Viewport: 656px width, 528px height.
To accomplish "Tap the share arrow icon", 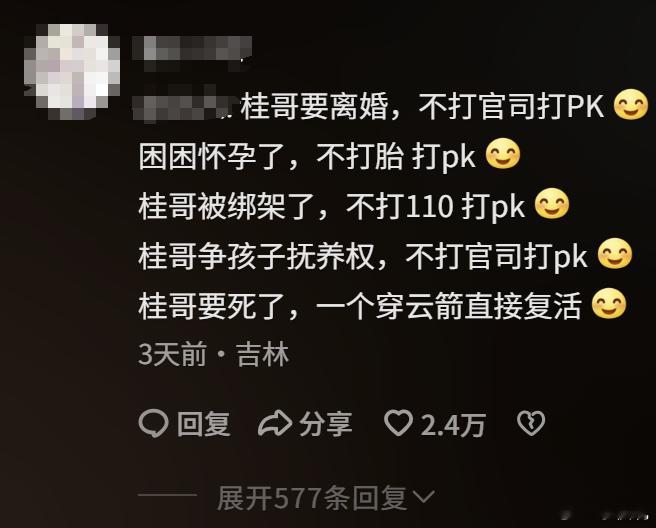I will (274, 423).
